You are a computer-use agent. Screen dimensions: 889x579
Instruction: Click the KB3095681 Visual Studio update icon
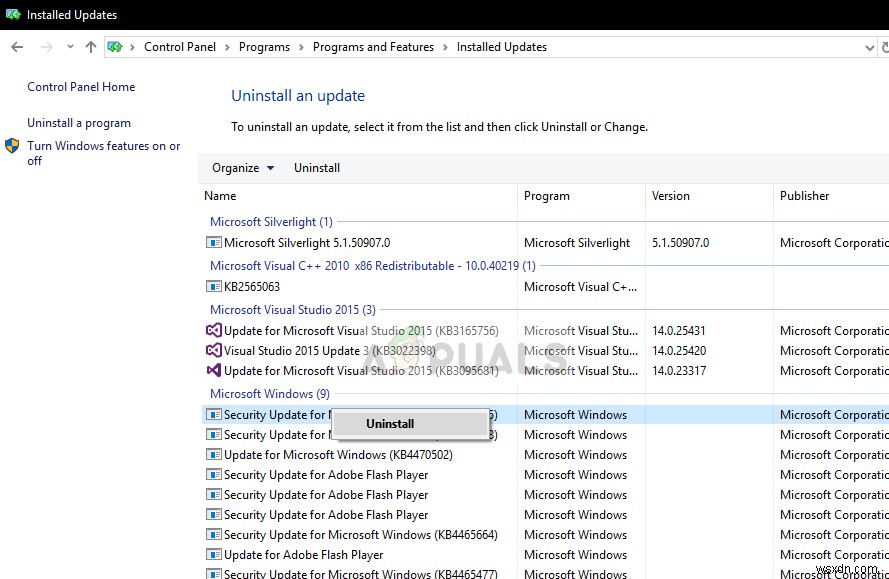213,370
